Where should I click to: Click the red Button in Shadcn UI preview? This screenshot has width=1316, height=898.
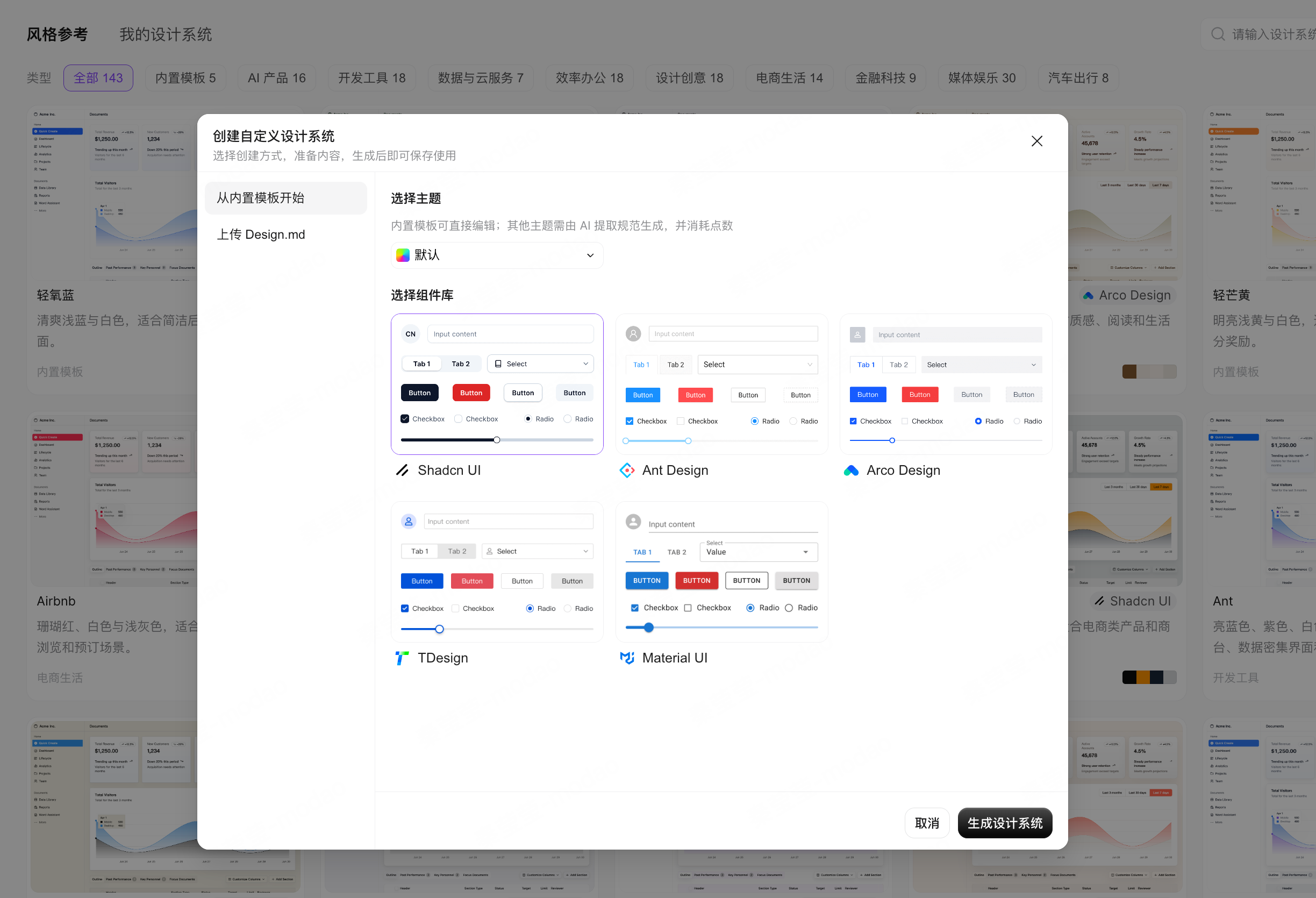tap(471, 393)
